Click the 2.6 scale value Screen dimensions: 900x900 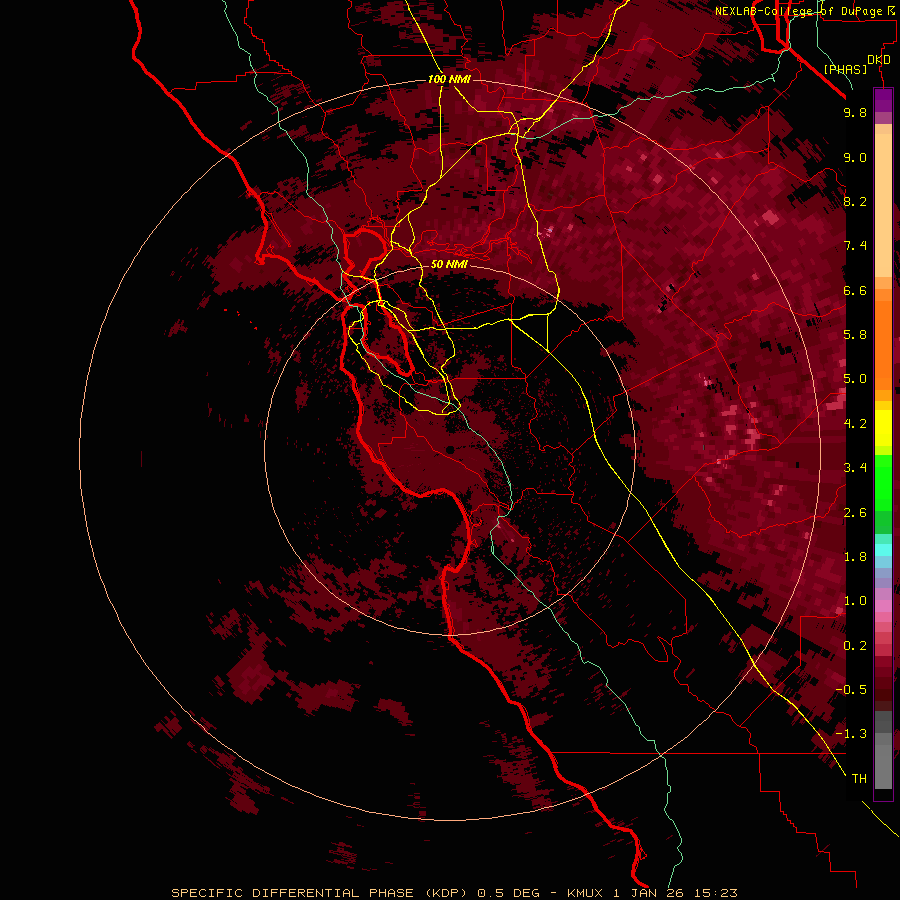coord(855,513)
